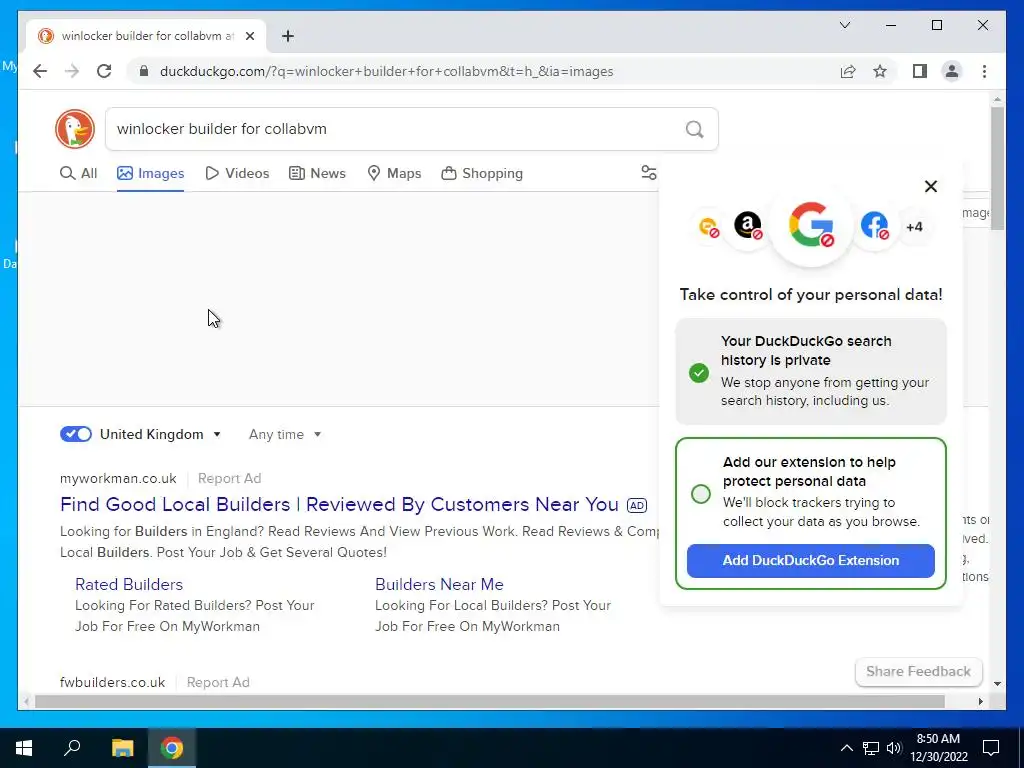
Task: Open volume control tray icon
Action: (x=894, y=748)
